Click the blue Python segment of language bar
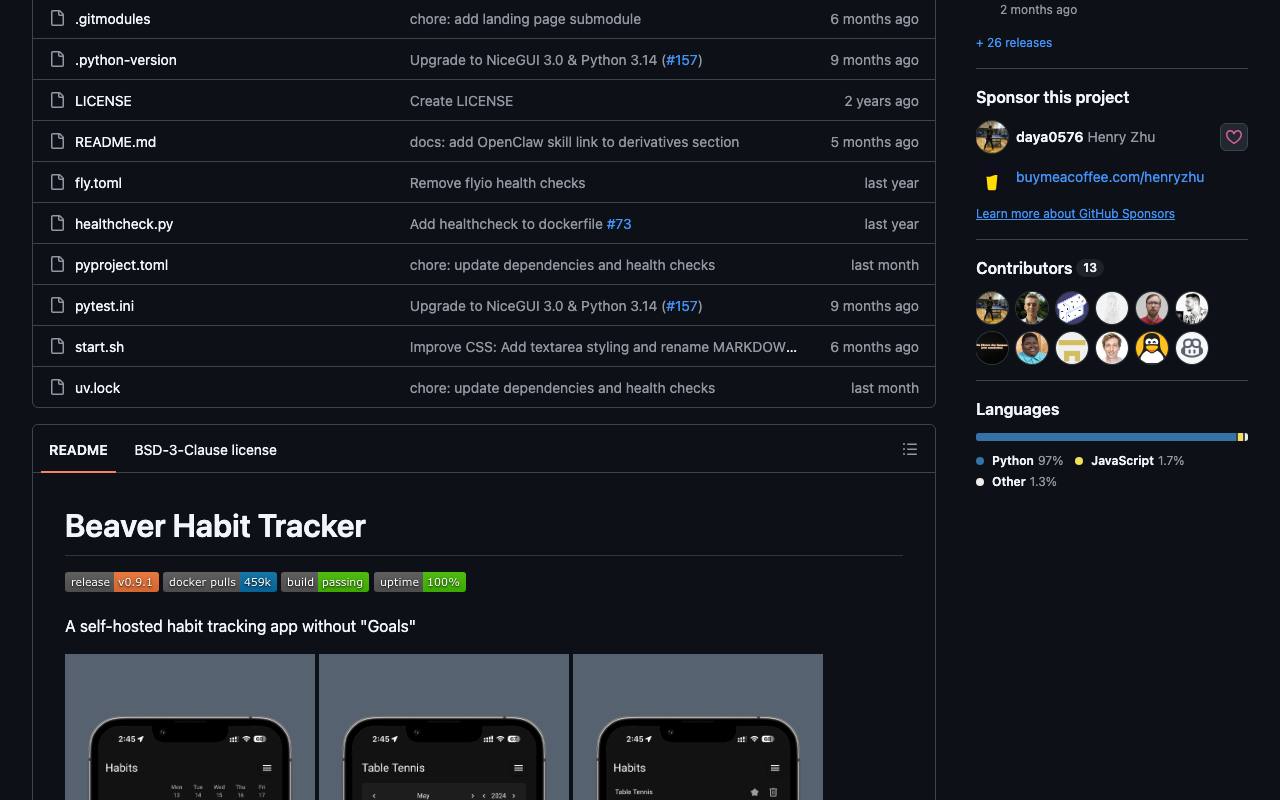 [x=1106, y=437]
